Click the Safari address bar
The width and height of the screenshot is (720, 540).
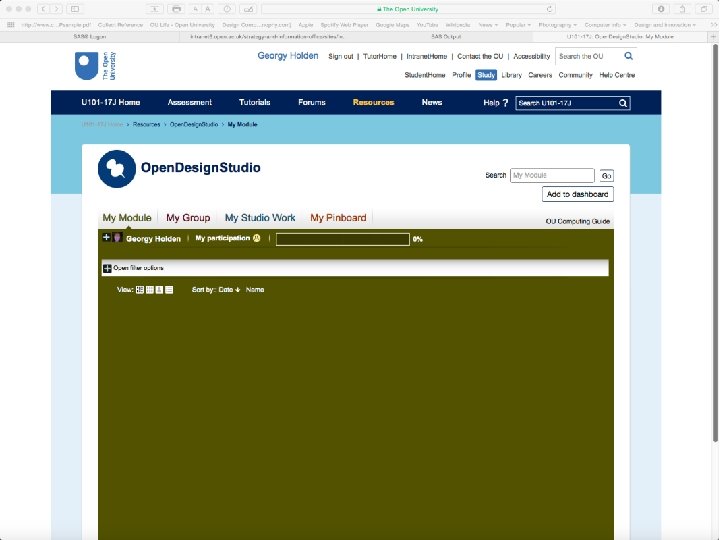point(409,9)
